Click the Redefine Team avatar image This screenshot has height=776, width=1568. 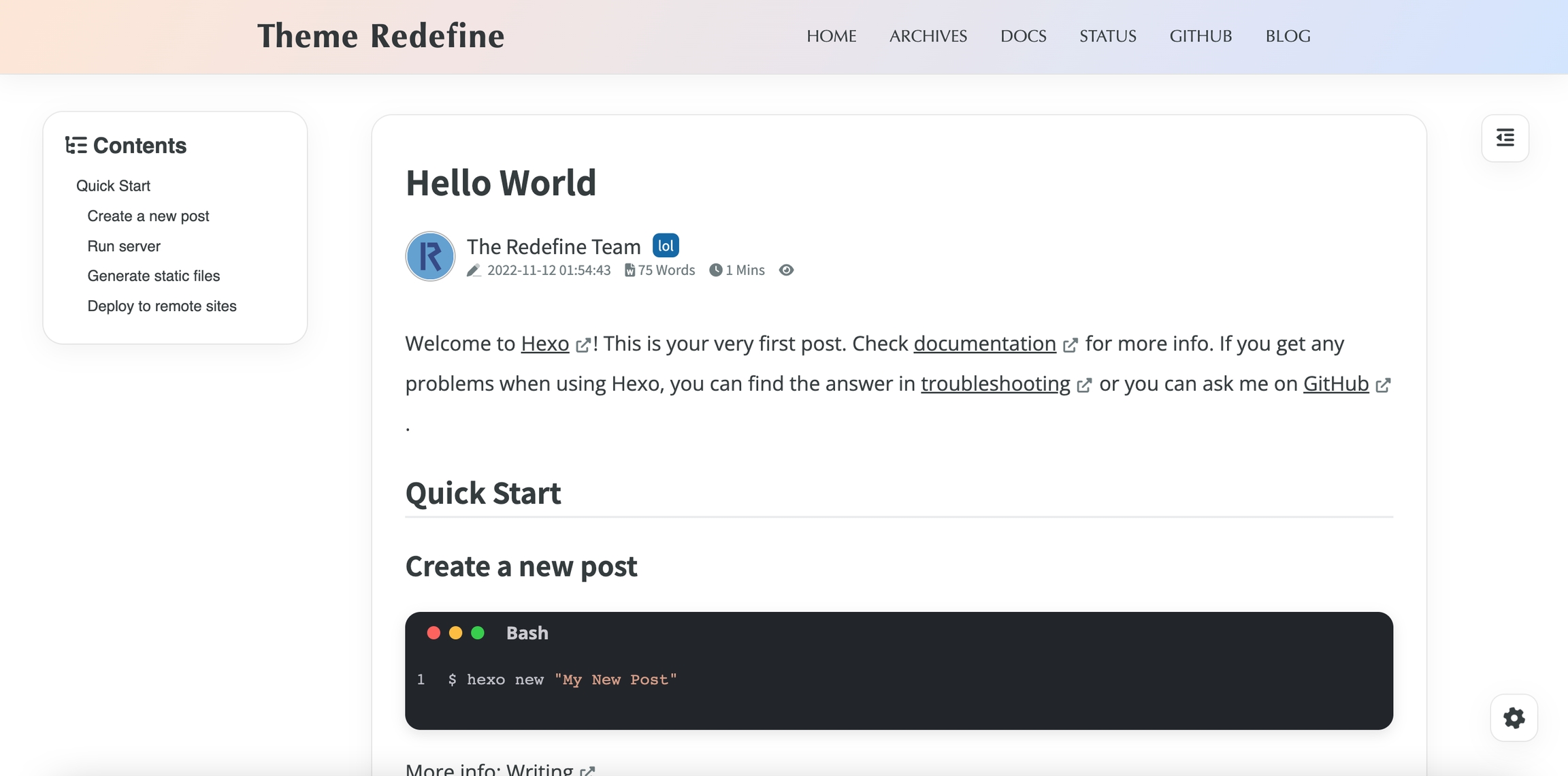430,257
